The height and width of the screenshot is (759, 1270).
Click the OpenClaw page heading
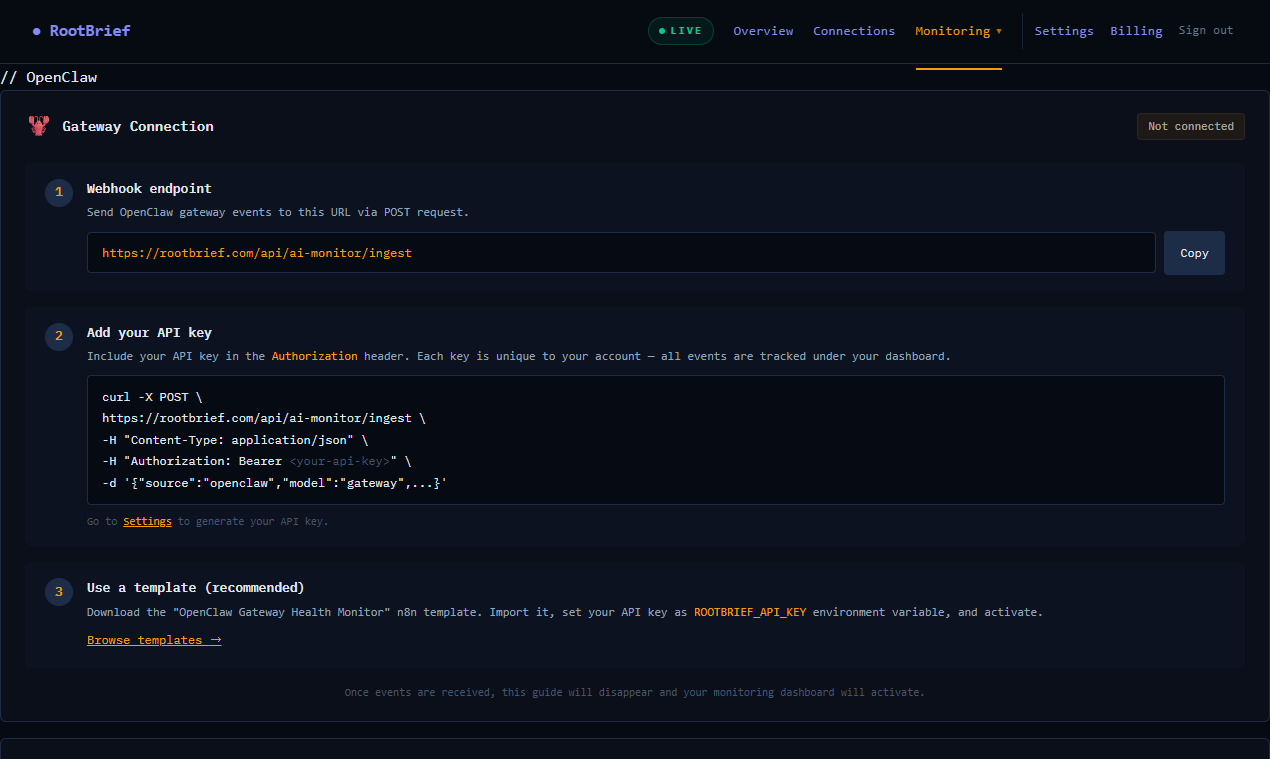[x=50, y=77]
